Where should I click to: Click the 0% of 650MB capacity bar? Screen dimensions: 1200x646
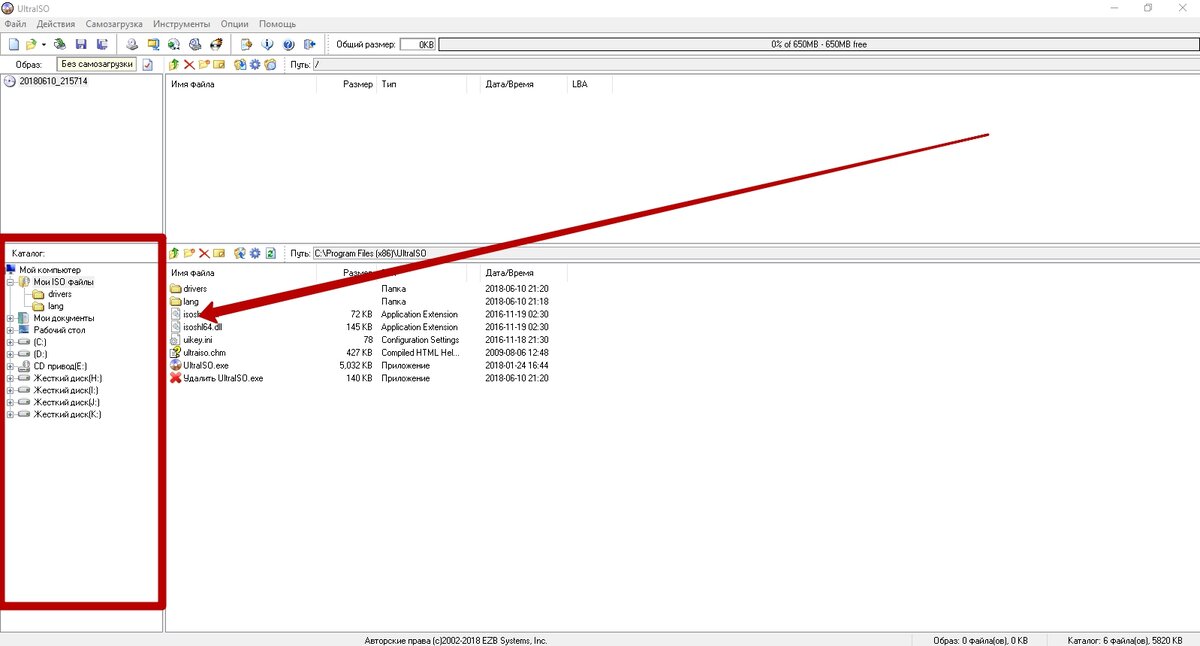pos(818,44)
